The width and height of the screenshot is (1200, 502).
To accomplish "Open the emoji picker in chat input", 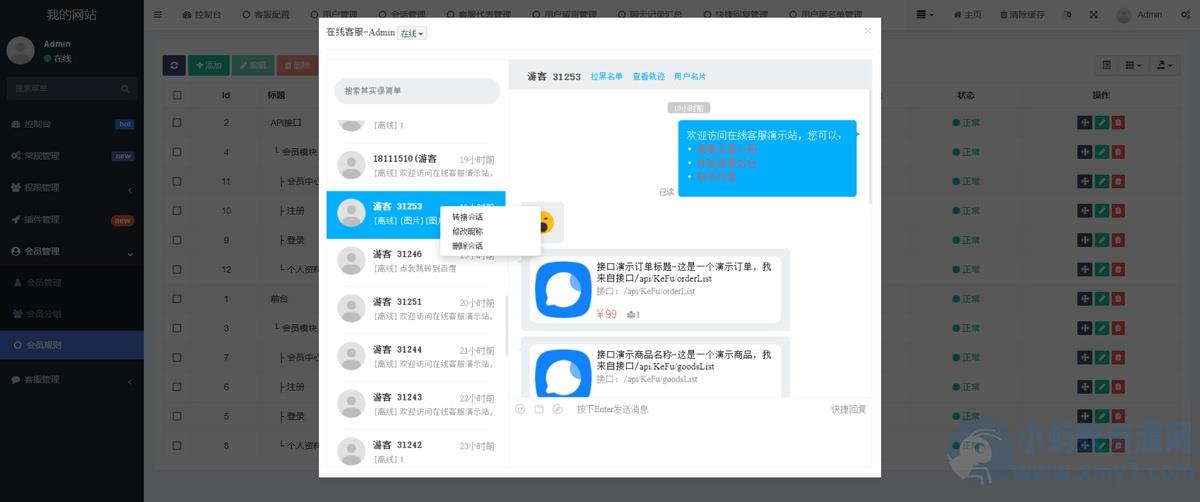I will 520,409.
